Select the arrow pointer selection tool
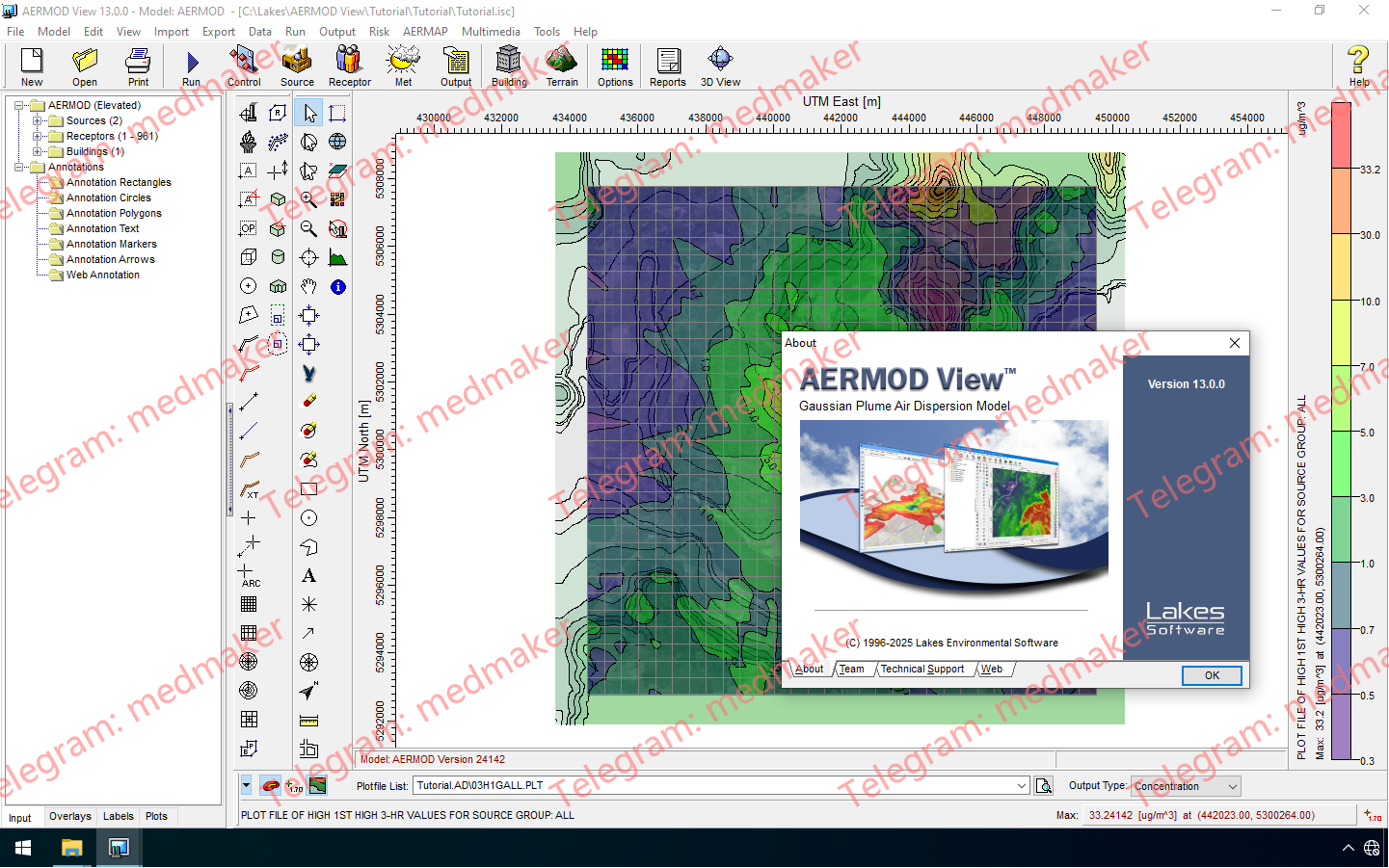 (308, 113)
